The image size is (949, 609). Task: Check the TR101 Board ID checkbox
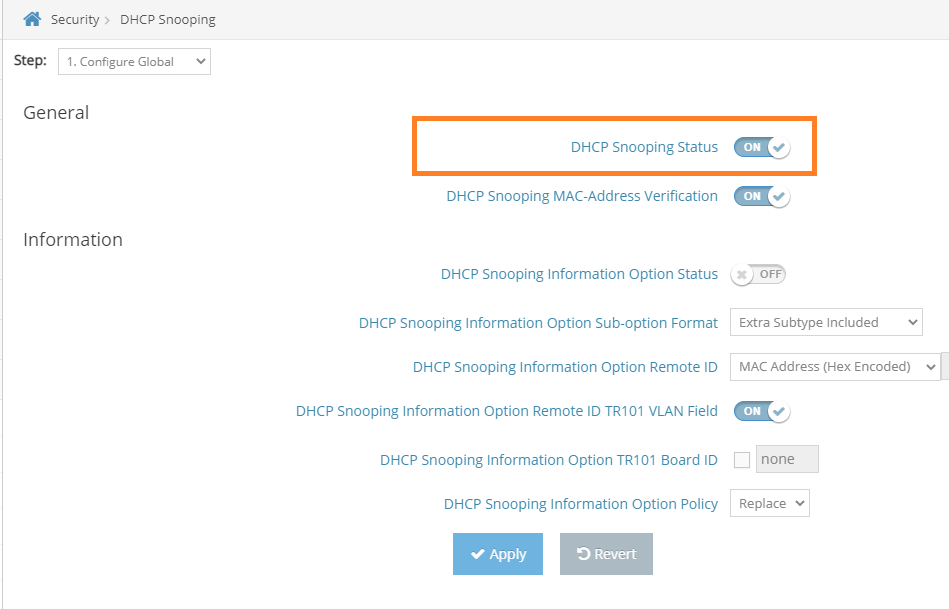741,460
